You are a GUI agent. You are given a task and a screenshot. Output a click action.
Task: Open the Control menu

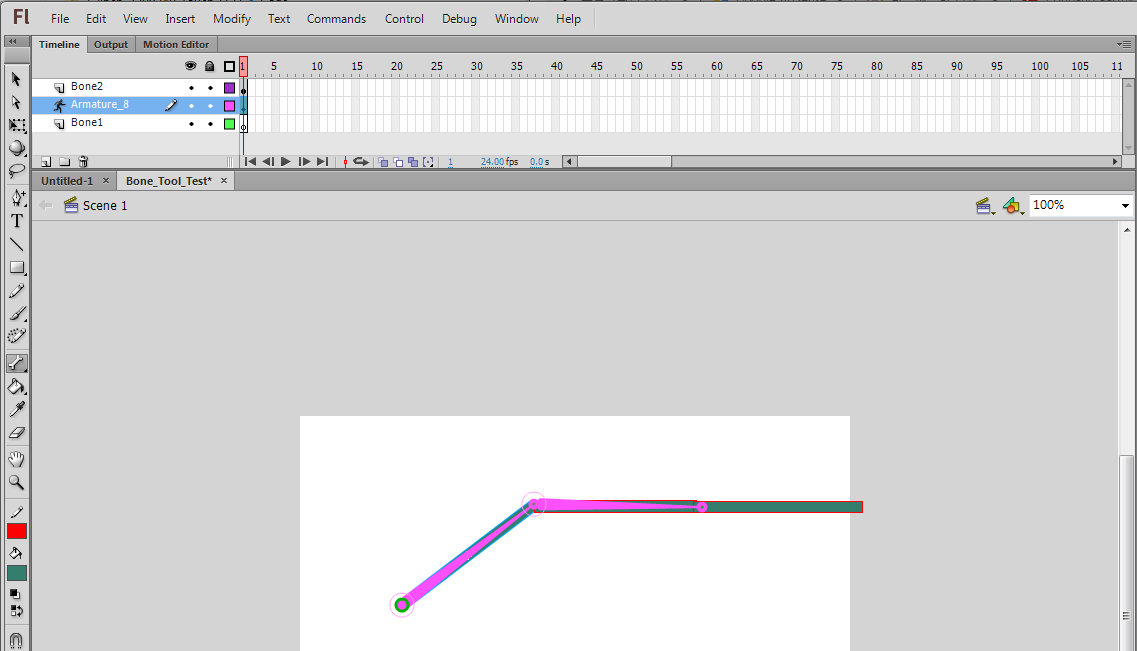coord(404,19)
